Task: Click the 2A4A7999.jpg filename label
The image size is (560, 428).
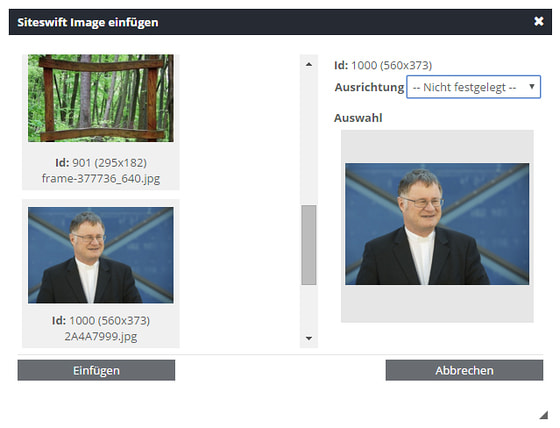Action: pos(101,336)
